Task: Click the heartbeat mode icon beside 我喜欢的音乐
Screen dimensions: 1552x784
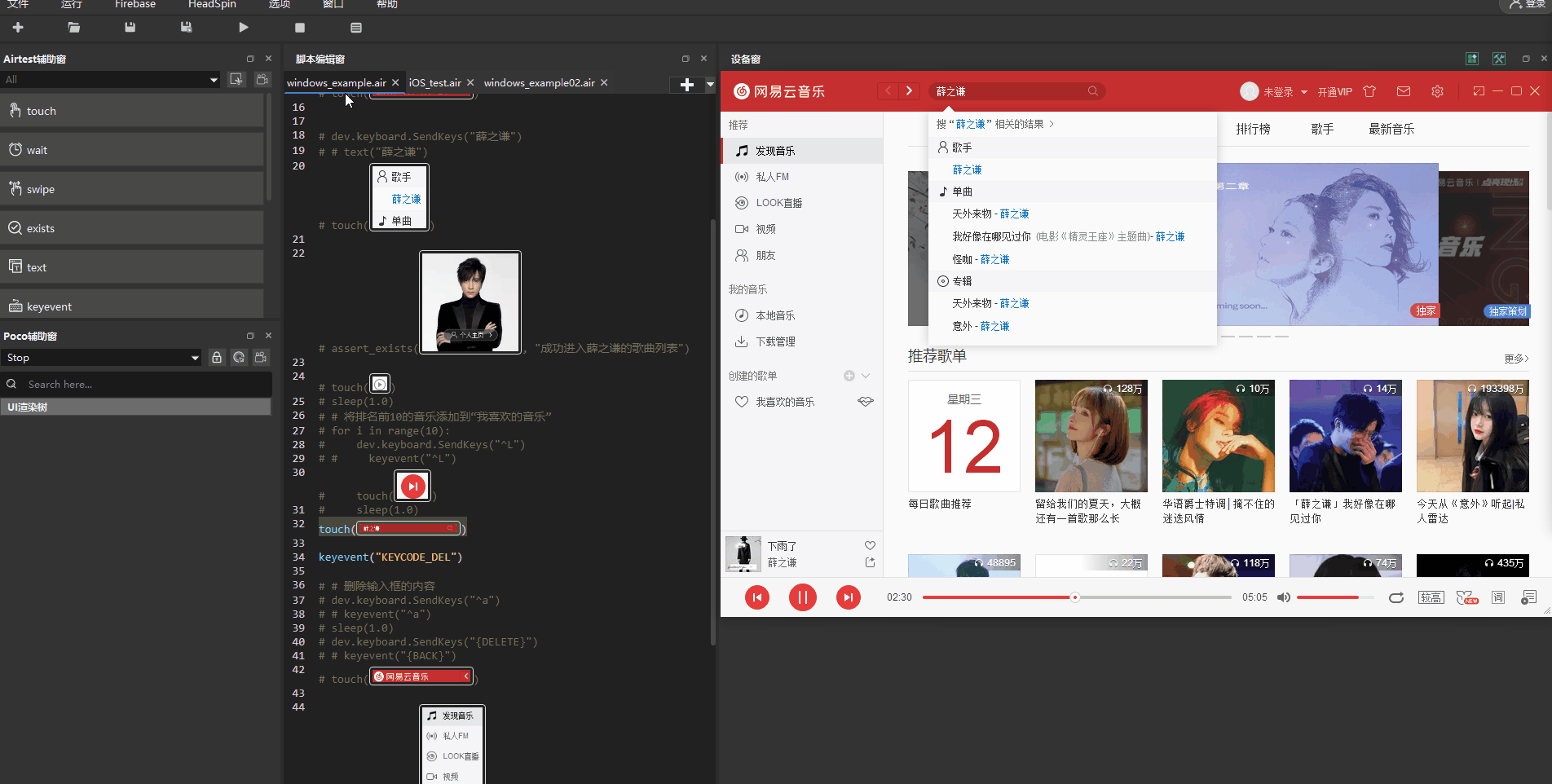Action: 866,402
